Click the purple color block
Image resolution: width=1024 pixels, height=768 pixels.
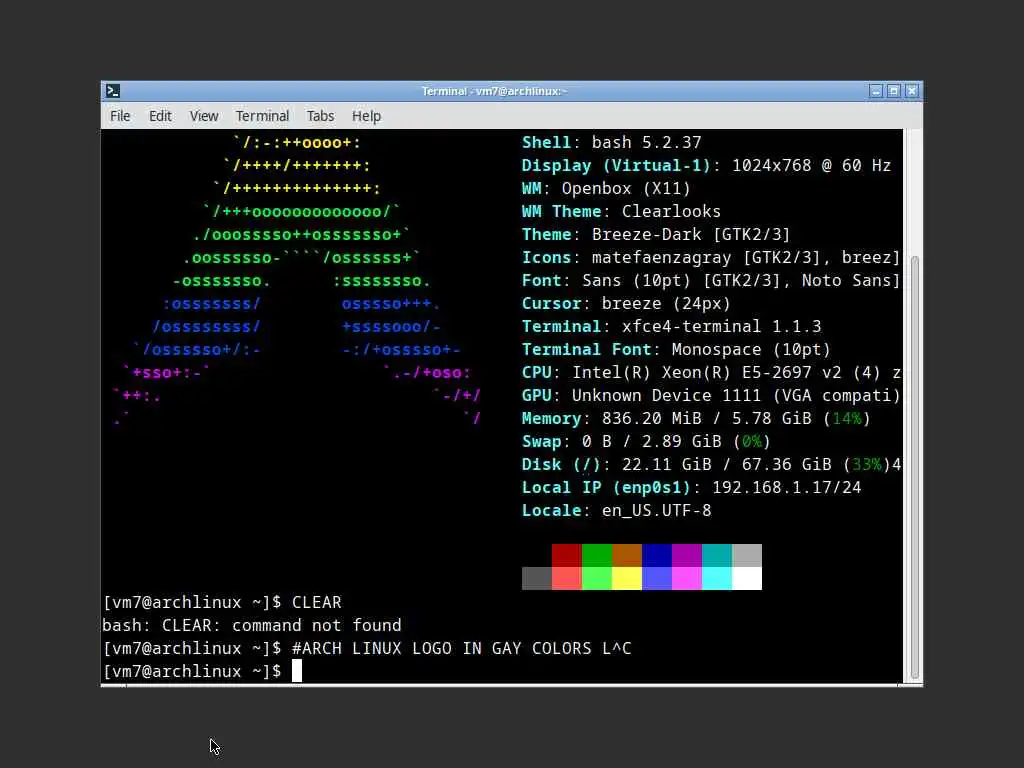point(686,555)
